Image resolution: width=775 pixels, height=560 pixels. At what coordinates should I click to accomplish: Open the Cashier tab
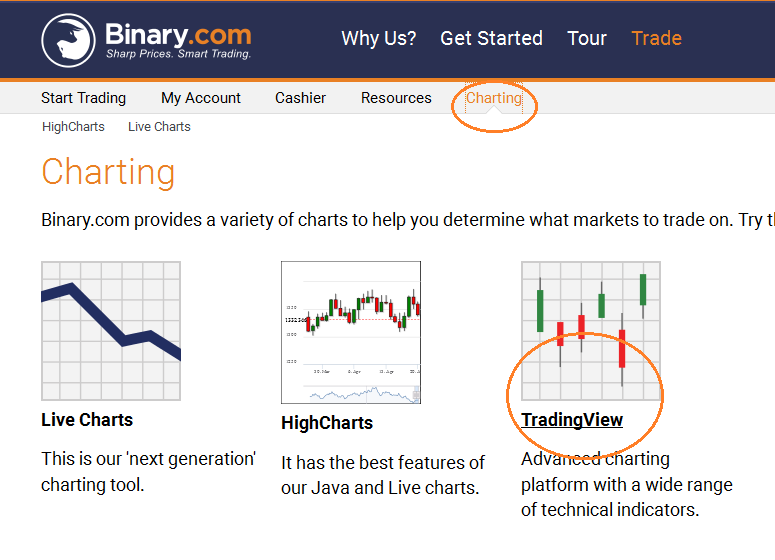301,98
